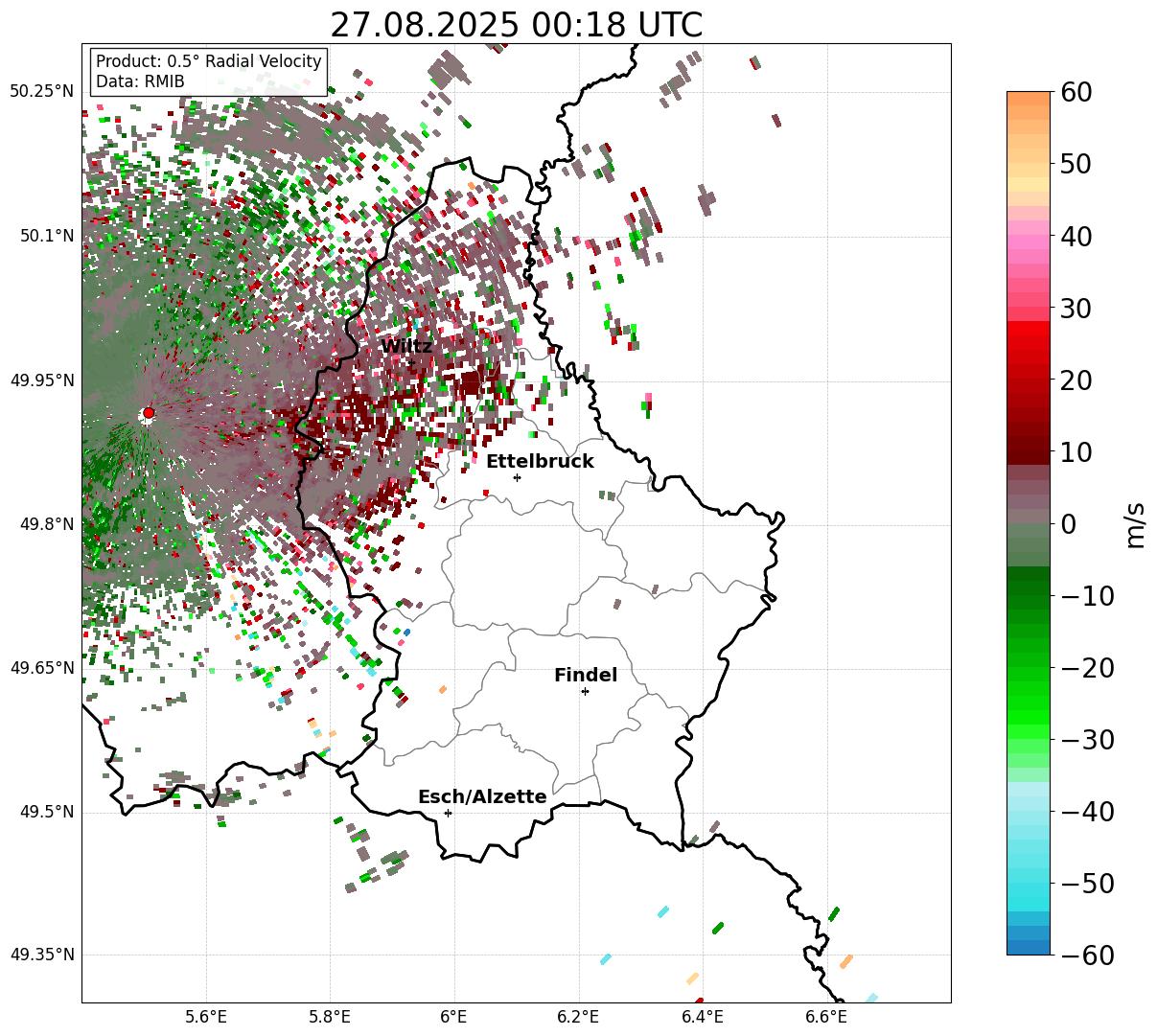Select the Findel city label
This screenshot has width=1157, height=1036.
[x=586, y=676]
